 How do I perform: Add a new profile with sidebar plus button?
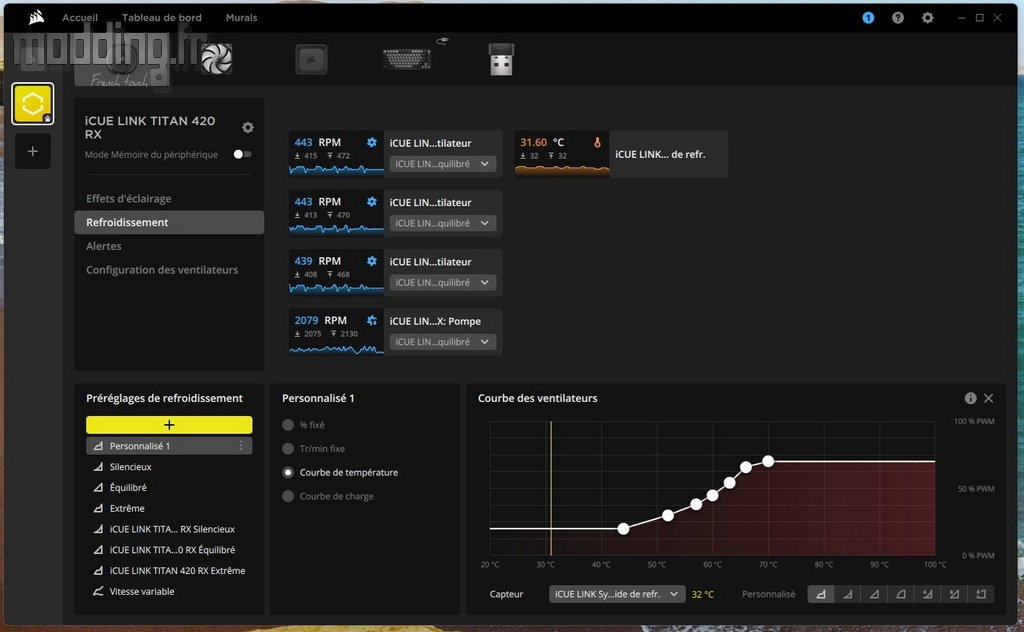pyautogui.click(x=33, y=151)
